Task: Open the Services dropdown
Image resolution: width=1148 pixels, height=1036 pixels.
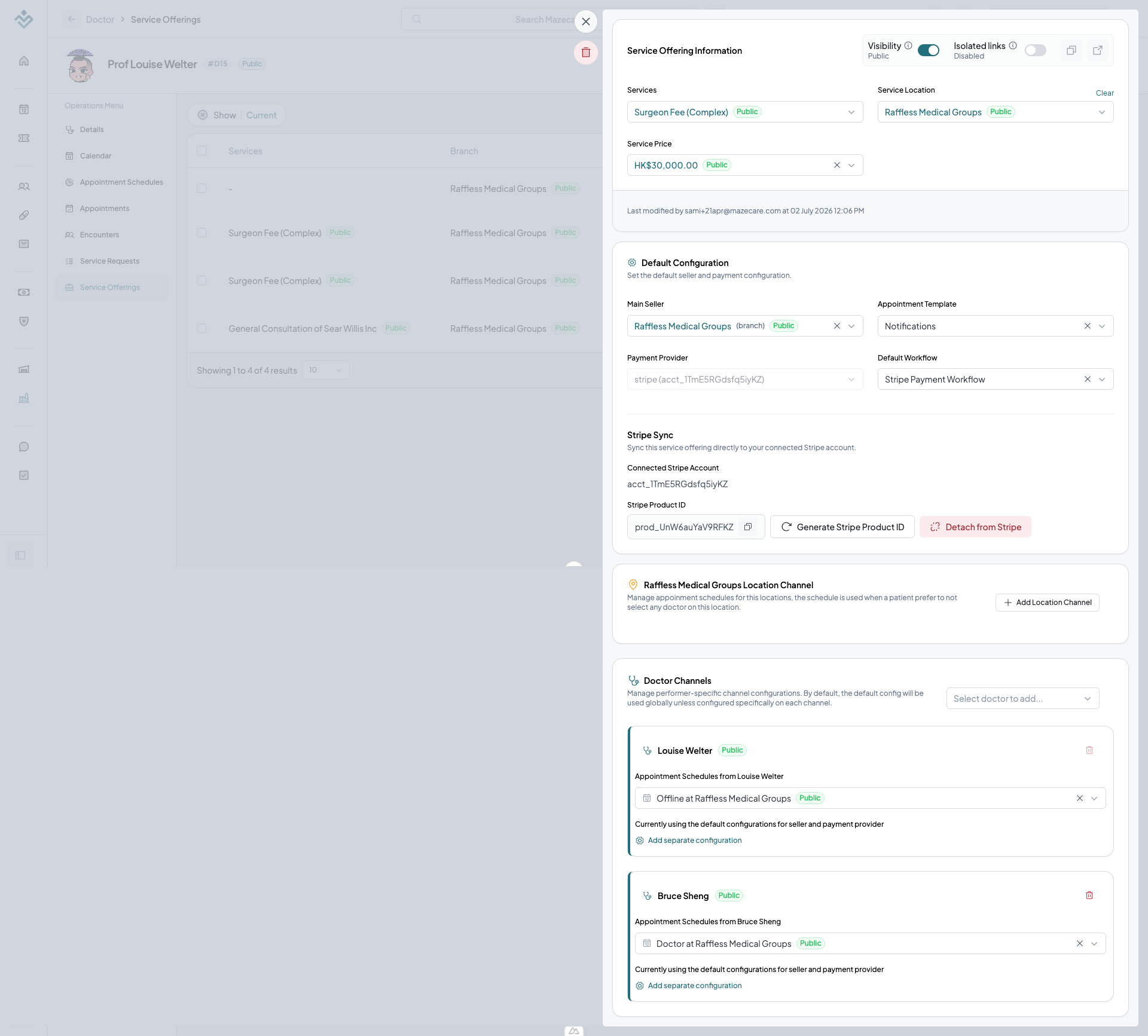Action: [x=745, y=112]
